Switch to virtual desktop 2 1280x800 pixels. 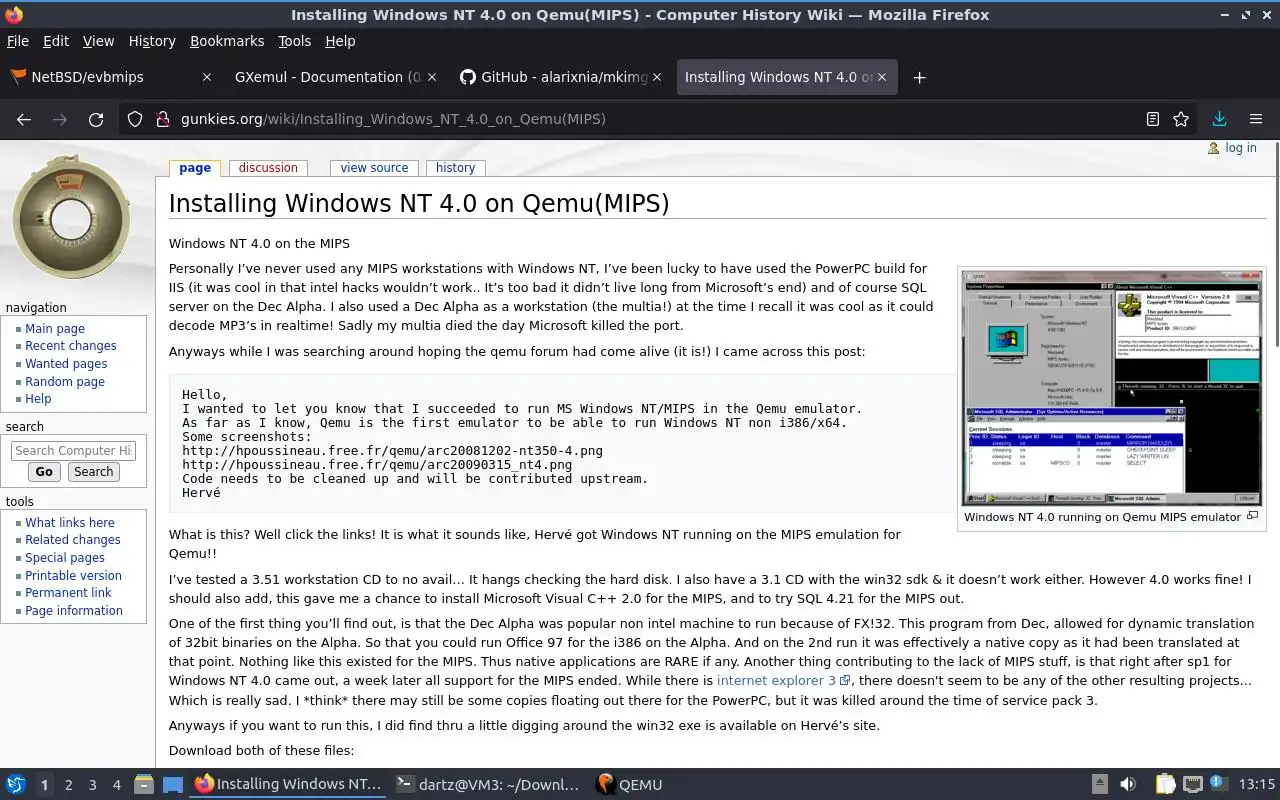click(68, 785)
